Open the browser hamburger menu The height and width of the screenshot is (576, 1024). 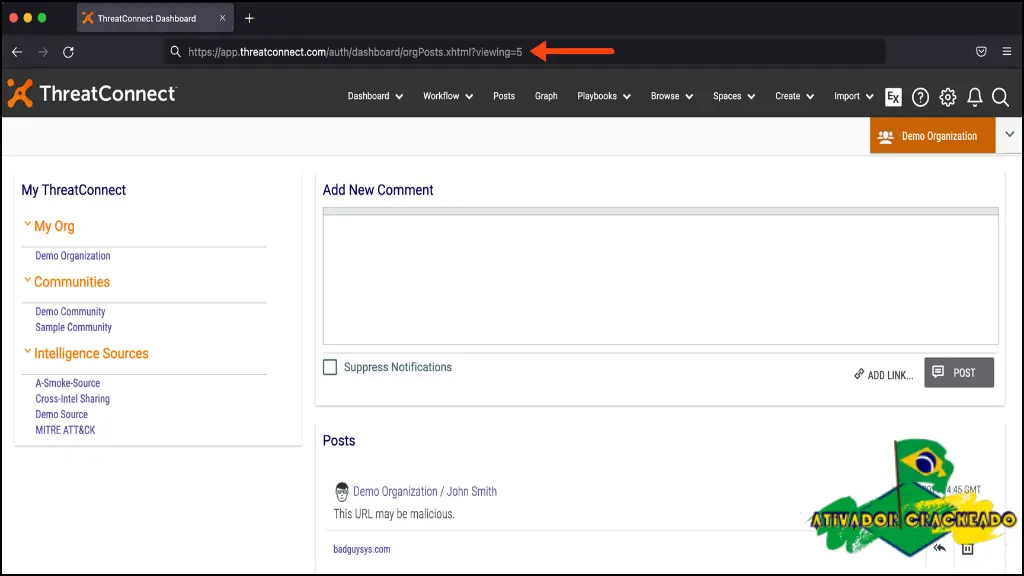1006,52
